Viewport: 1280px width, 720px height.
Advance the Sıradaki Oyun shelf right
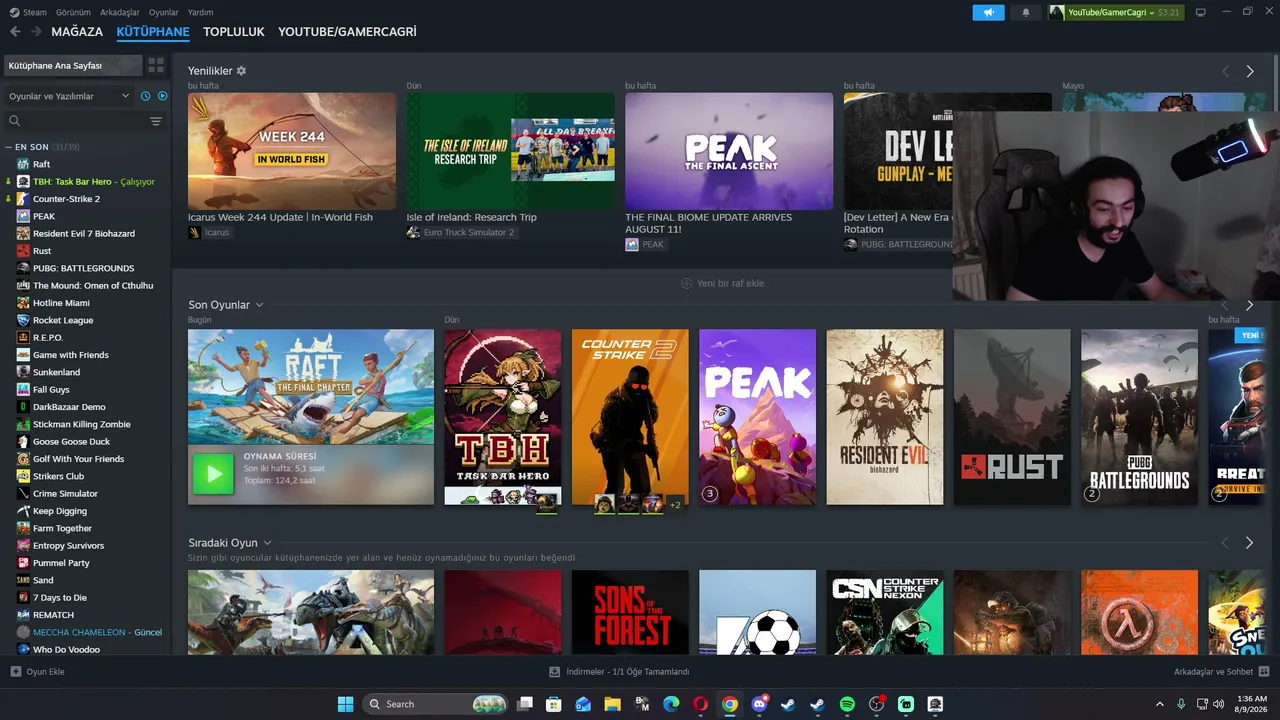[x=1249, y=543]
